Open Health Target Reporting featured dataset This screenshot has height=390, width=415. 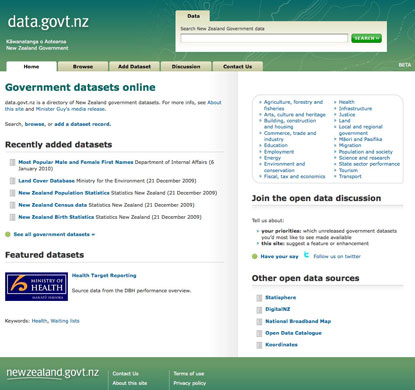tap(104, 275)
